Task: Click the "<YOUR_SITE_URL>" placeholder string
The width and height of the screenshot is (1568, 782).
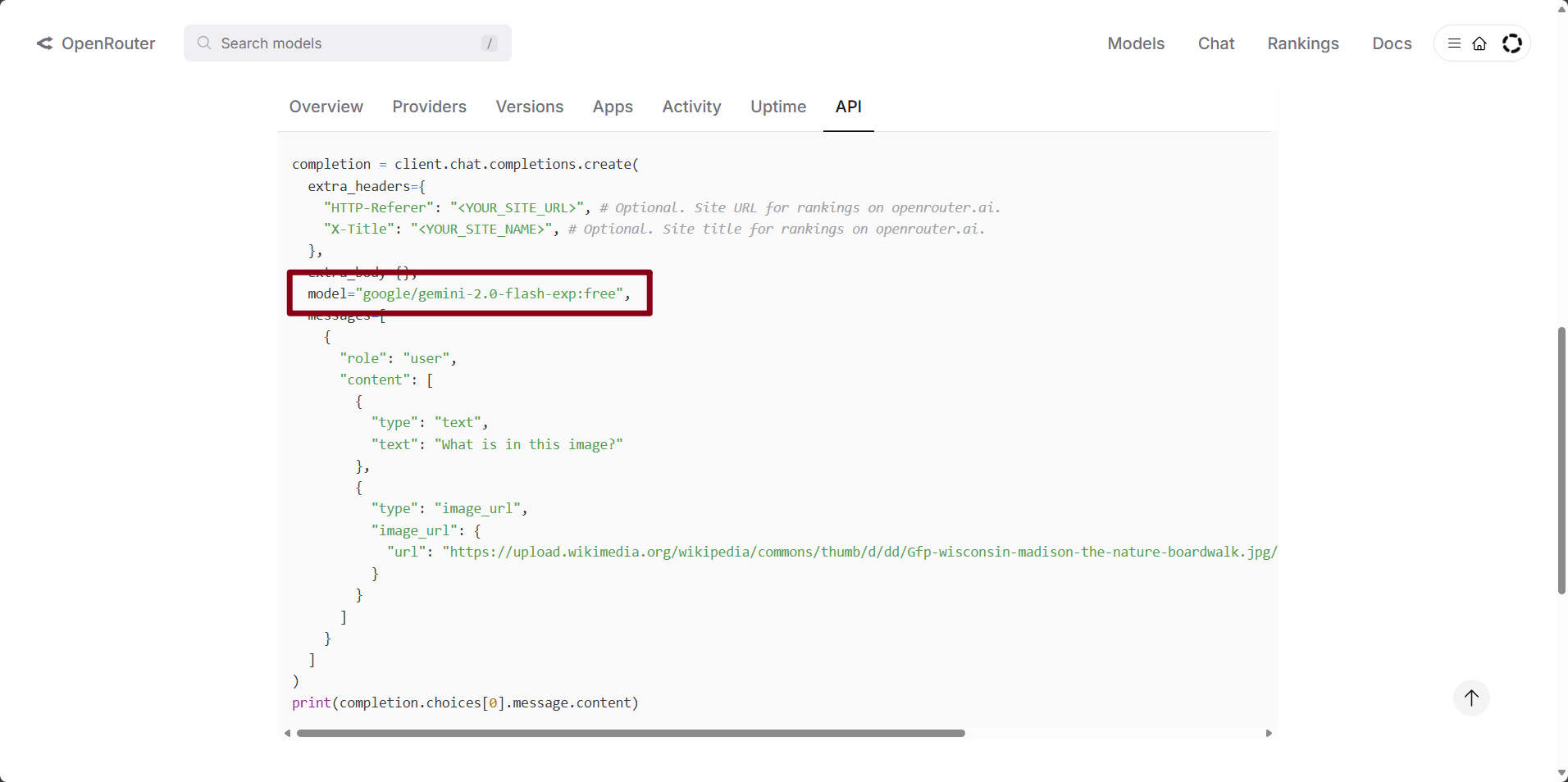Action: coord(517,207)
